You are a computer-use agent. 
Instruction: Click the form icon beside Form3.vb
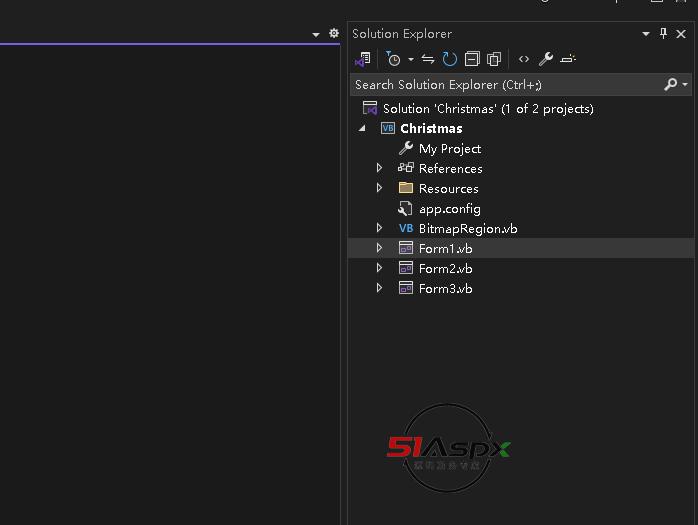[406, 288]
